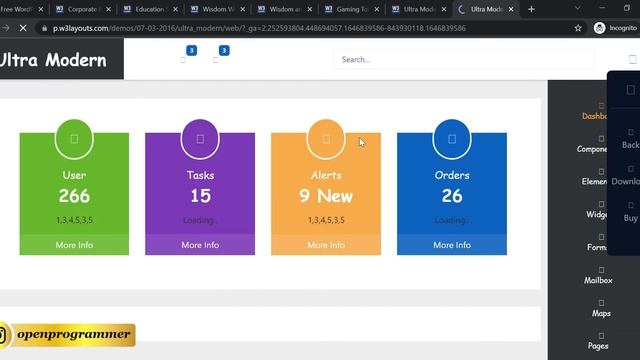Image resolution: width=640 pixels, height=360 pixels.
Task: Click 1,3,4,5,3,5 text on User card
Action: pyautogui.click(x=74, y=220)
